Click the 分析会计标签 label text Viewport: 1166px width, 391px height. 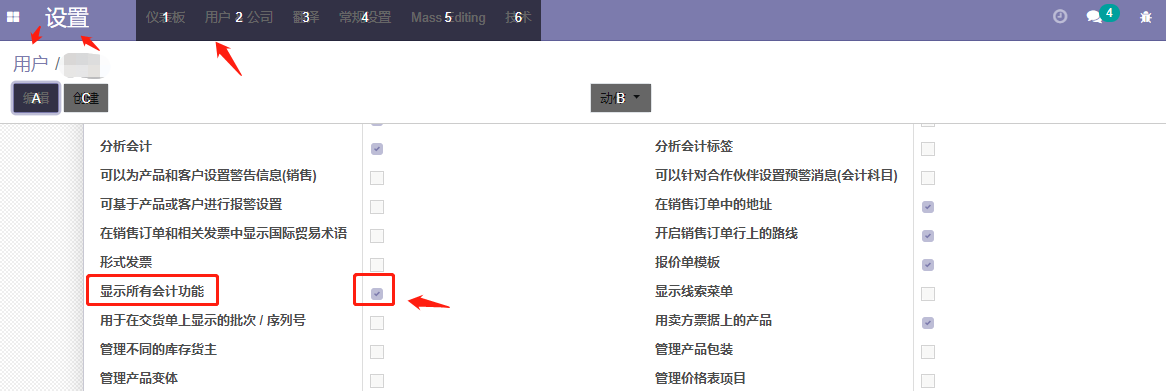[694, 146]
